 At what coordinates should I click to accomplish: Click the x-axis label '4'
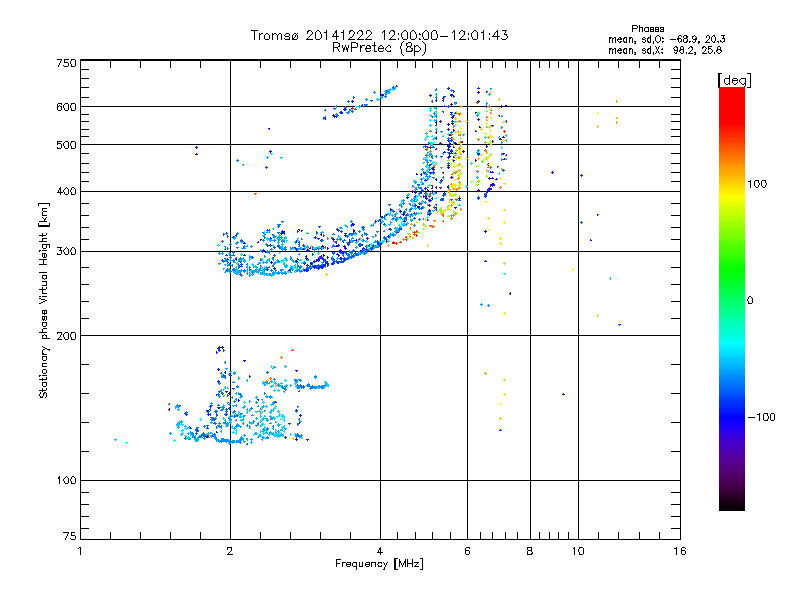coord(380,551)
